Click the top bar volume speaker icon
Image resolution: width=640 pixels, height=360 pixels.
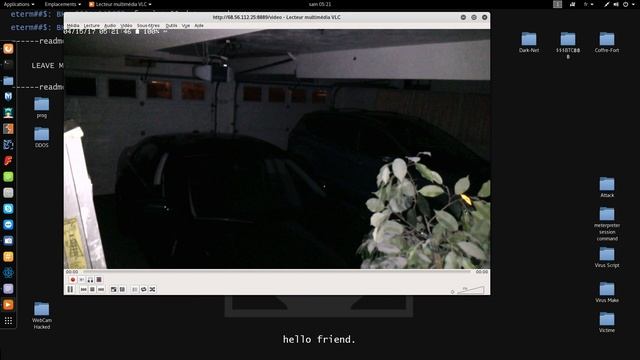click(616, 4)
